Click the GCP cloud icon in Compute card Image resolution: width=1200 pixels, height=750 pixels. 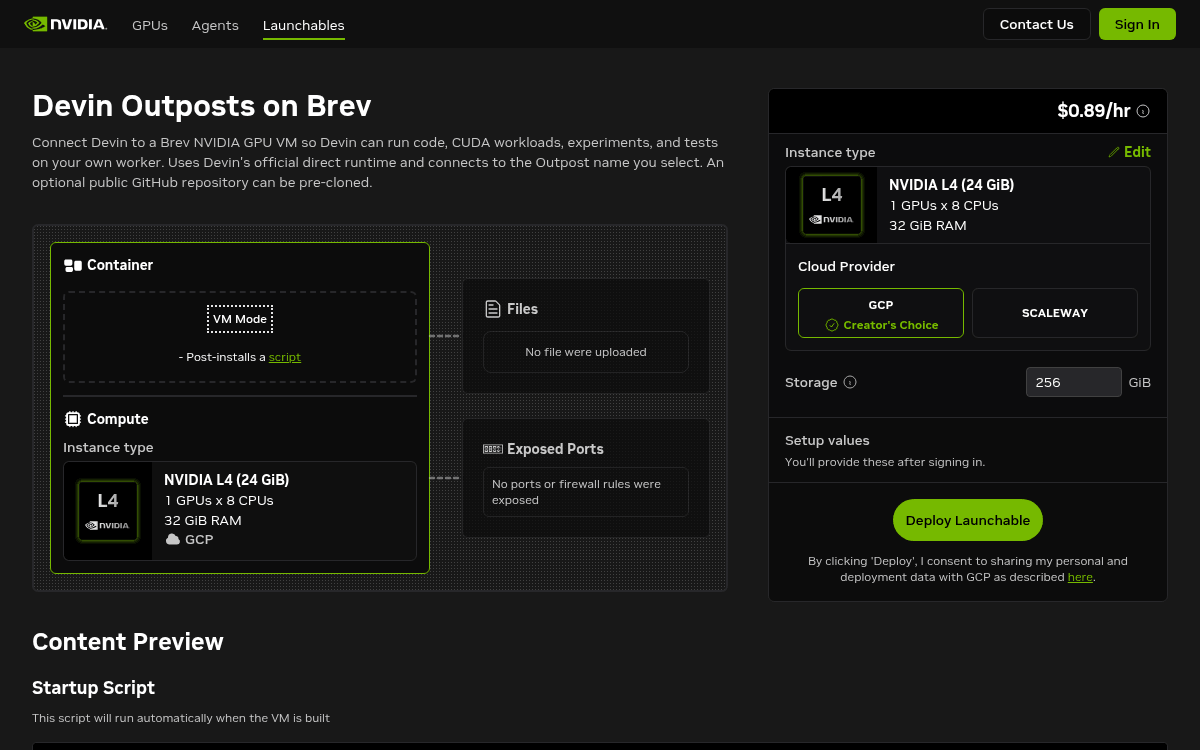click(173, 539)
